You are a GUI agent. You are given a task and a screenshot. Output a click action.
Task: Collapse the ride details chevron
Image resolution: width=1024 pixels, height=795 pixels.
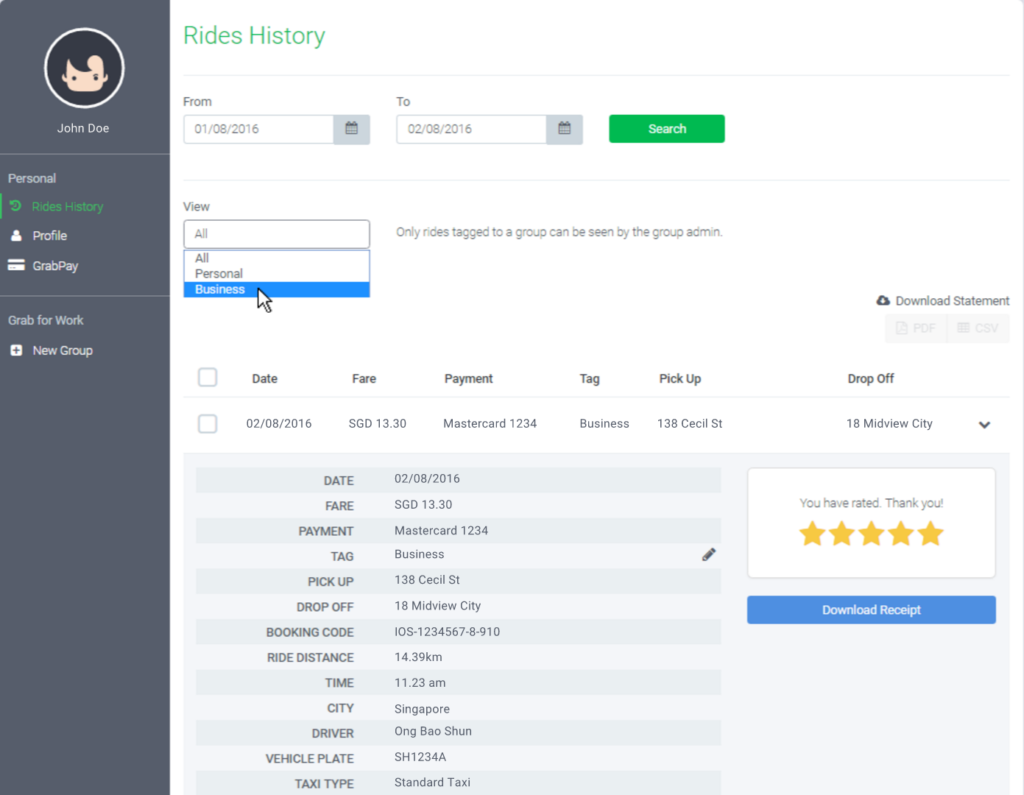[x=984, y=425]
